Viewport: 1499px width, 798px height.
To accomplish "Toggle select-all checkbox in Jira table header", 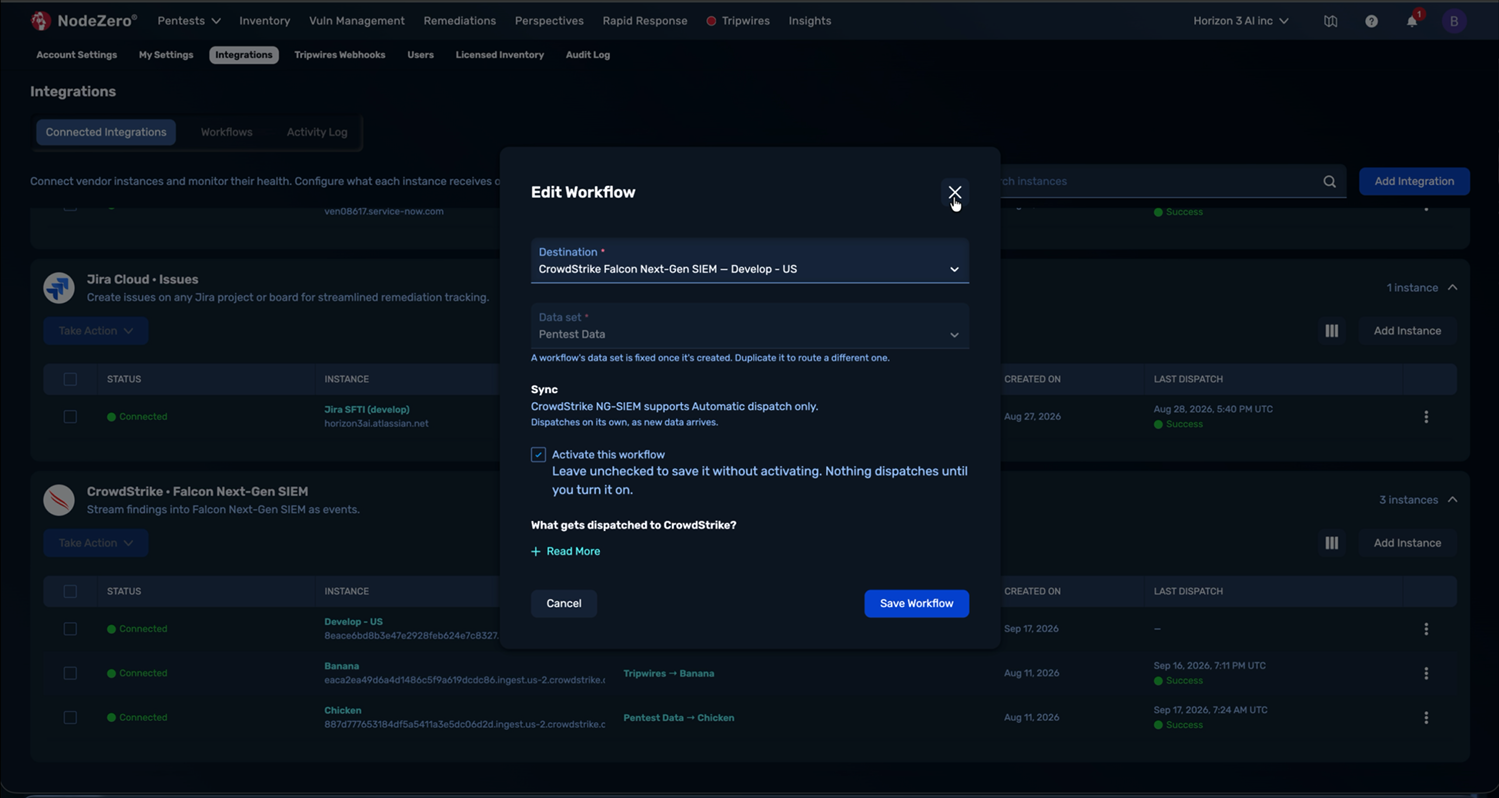I will click(x=70, y=379).
